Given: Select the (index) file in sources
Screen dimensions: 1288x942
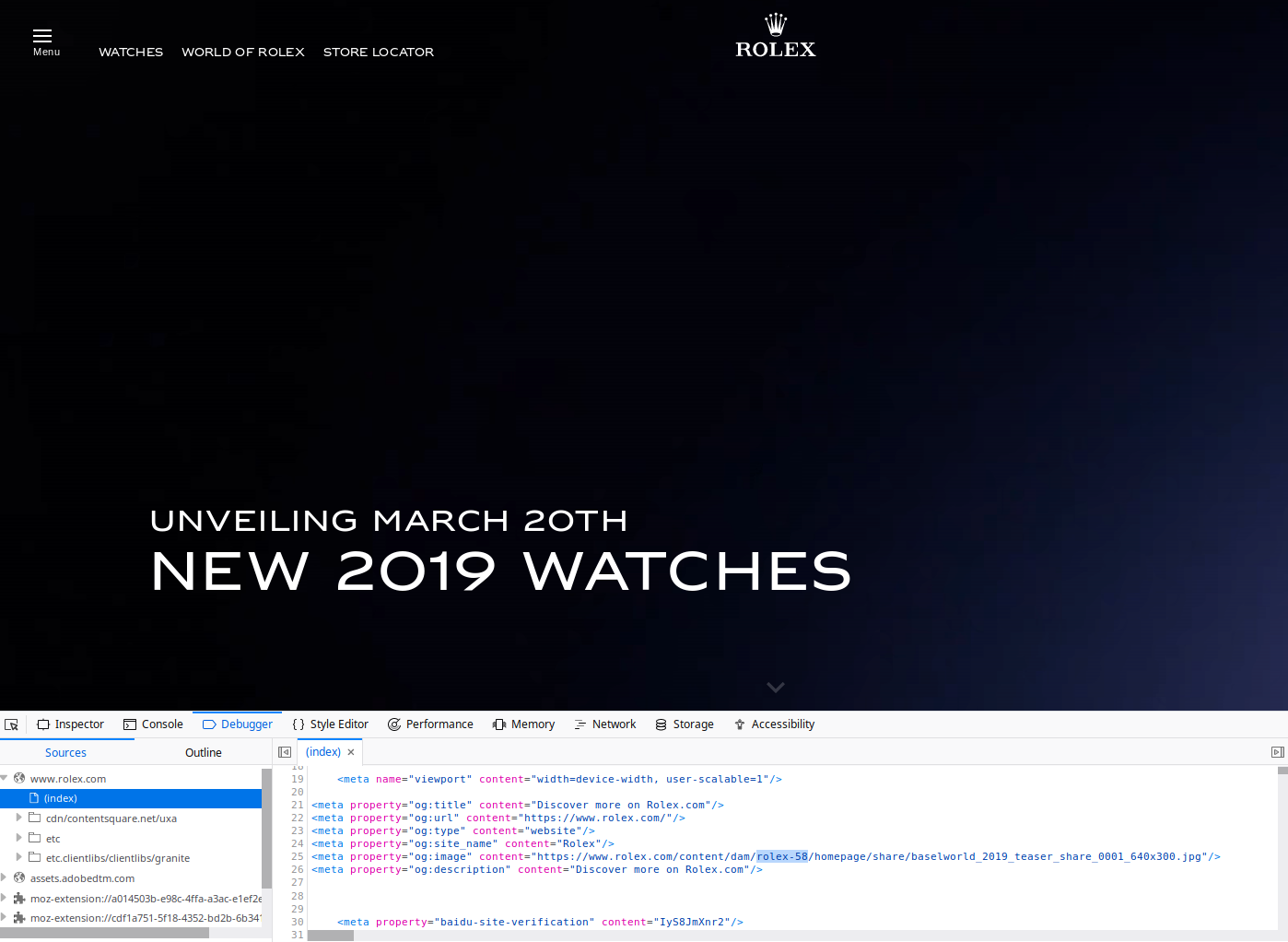Looking at the screenshot, I should point(131,798).
